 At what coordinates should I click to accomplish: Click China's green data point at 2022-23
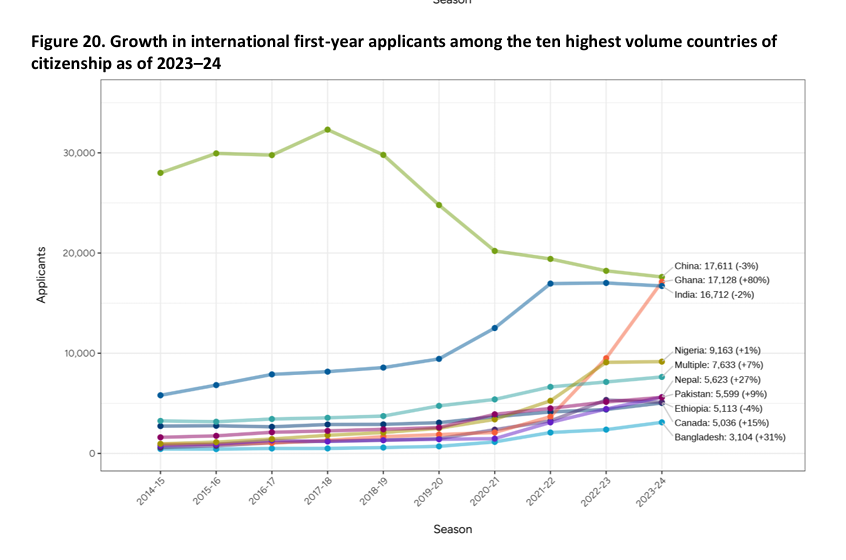[x=606, y=271]
